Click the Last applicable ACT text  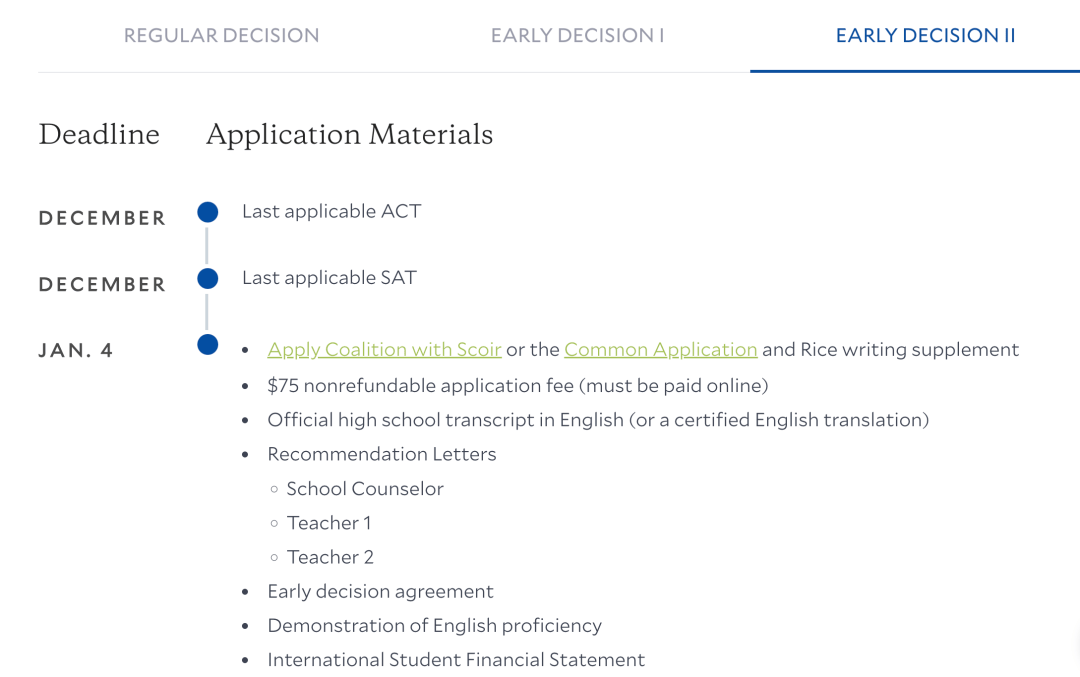coord(331,212)
